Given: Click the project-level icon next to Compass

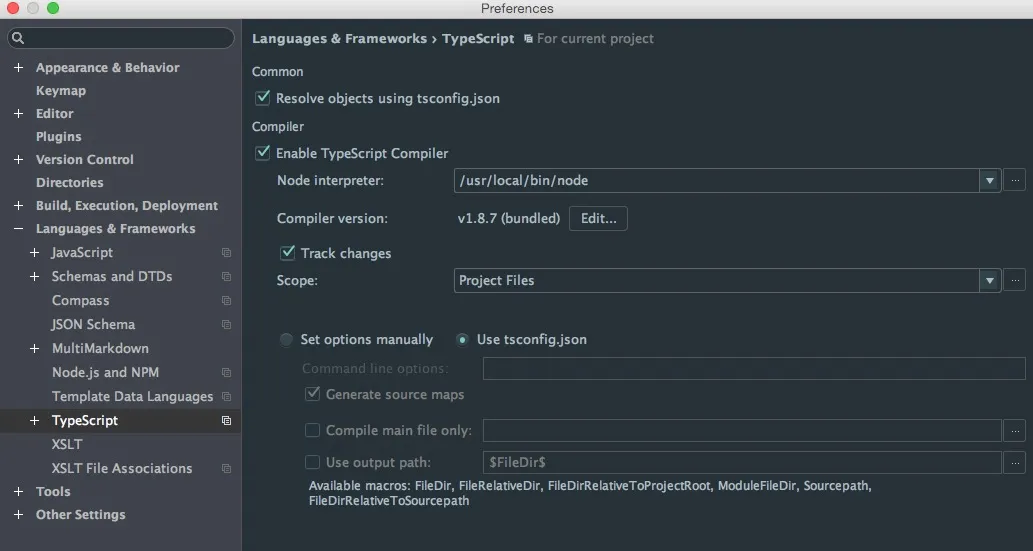Looking at the screenshot, I should 226,301.
